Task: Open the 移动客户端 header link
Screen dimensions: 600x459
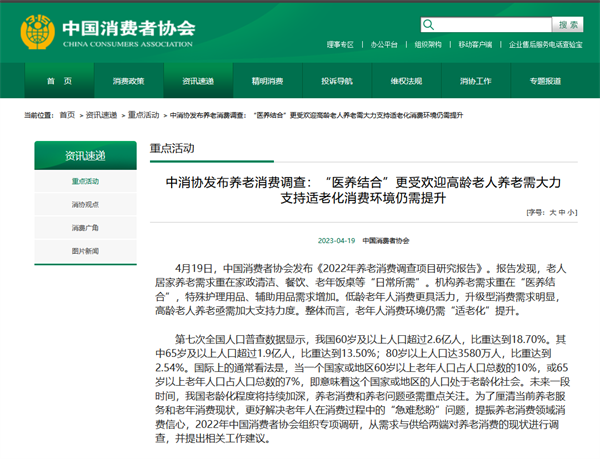Action: [x=475, y=45]
